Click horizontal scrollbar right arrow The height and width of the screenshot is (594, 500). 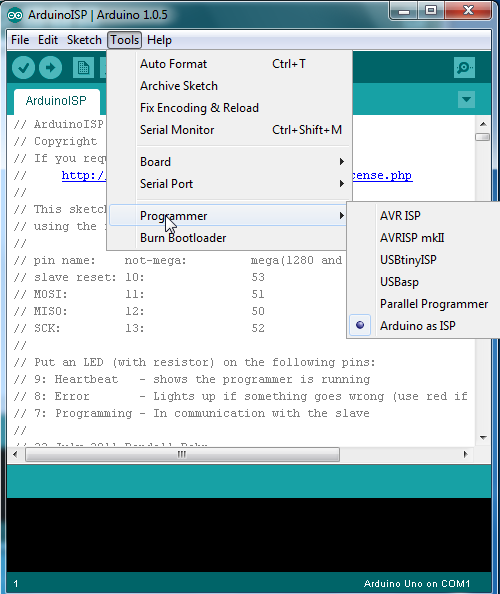pos(466,454)
